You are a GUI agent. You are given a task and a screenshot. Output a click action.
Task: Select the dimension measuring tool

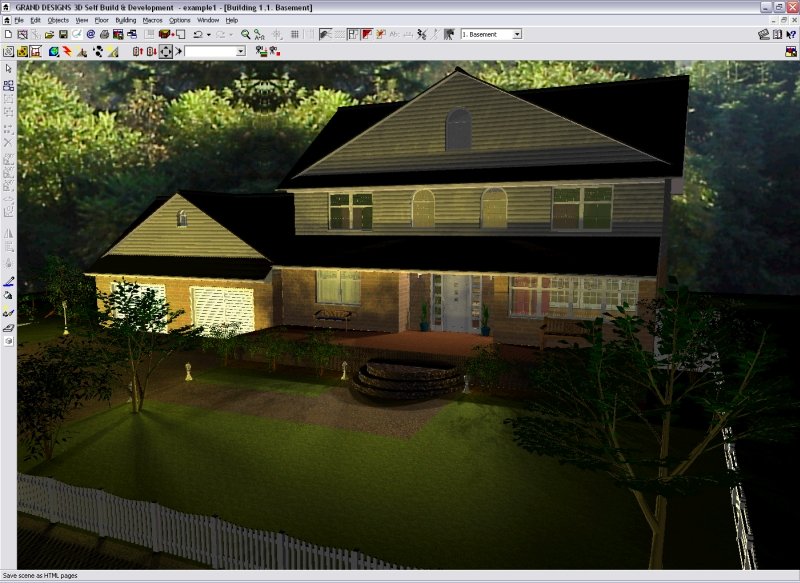407,35
